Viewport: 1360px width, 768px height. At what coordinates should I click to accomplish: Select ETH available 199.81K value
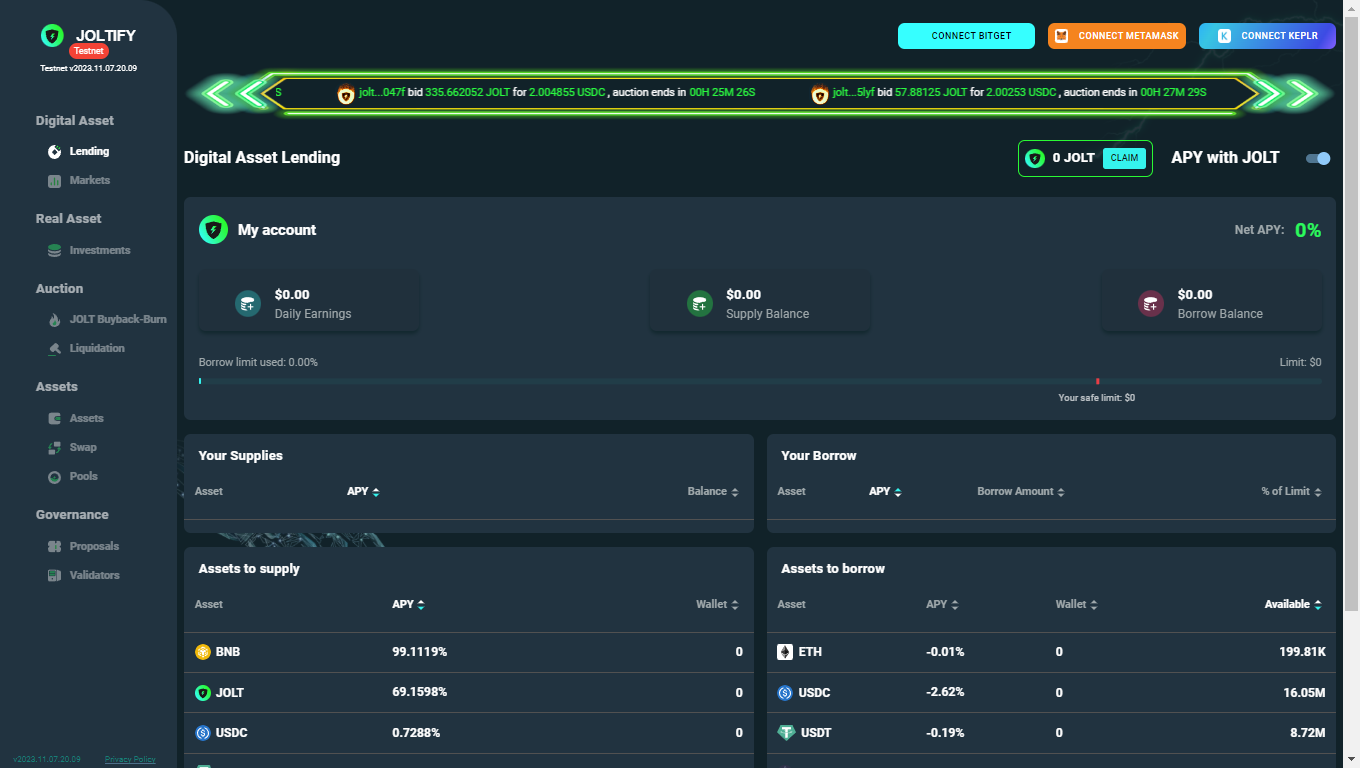(x=1302, y=652)
